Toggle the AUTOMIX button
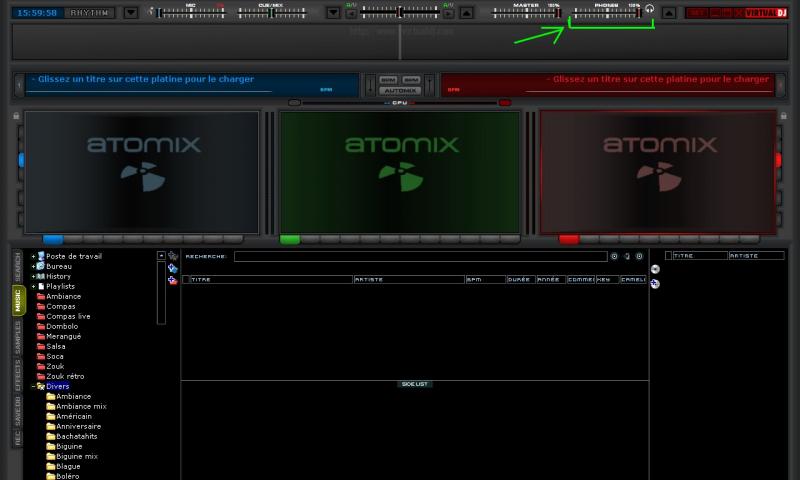The height and width of the screenshot is (480, 800). tap(400, 90)
